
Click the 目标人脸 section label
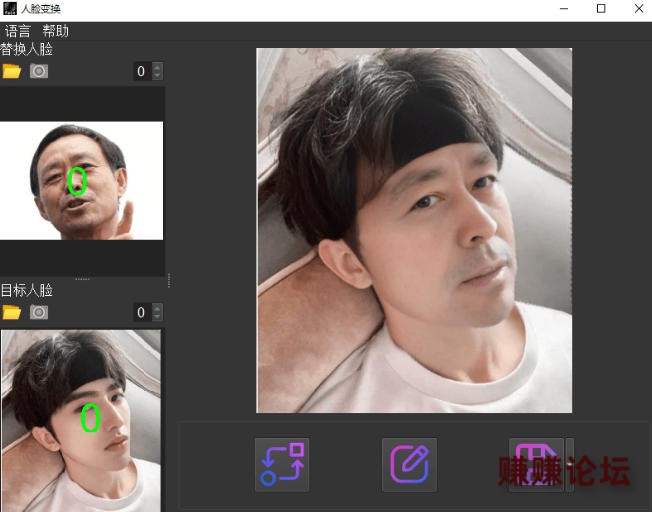(x=27, y=290)
